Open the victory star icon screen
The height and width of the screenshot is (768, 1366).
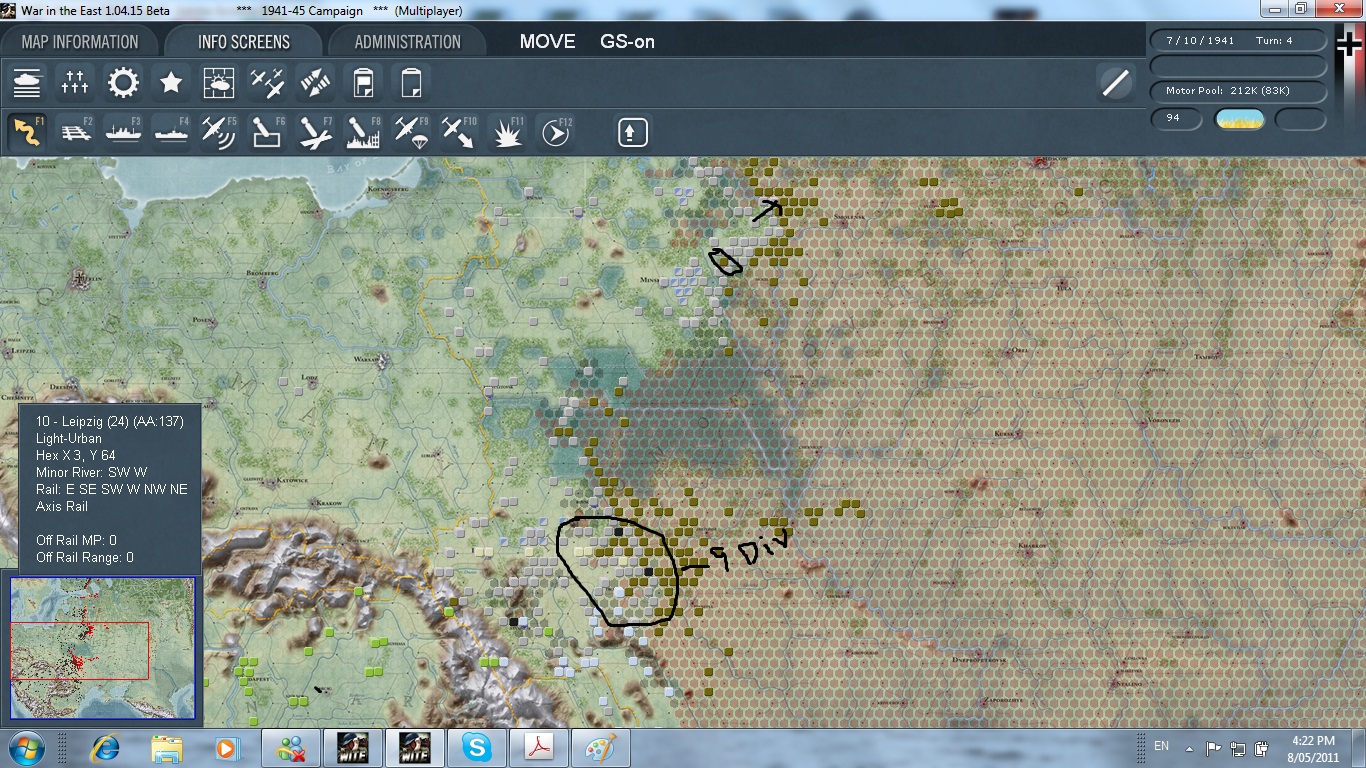point(171,82)
